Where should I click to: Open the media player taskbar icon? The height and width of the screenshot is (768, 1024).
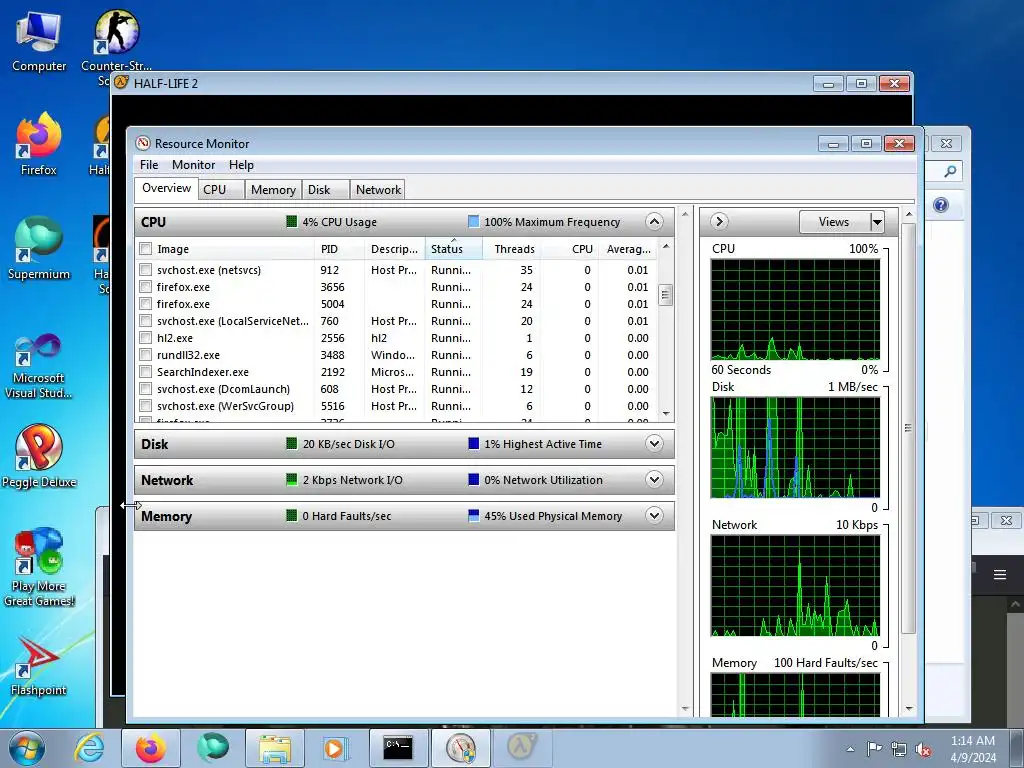(x=336, y=748)
